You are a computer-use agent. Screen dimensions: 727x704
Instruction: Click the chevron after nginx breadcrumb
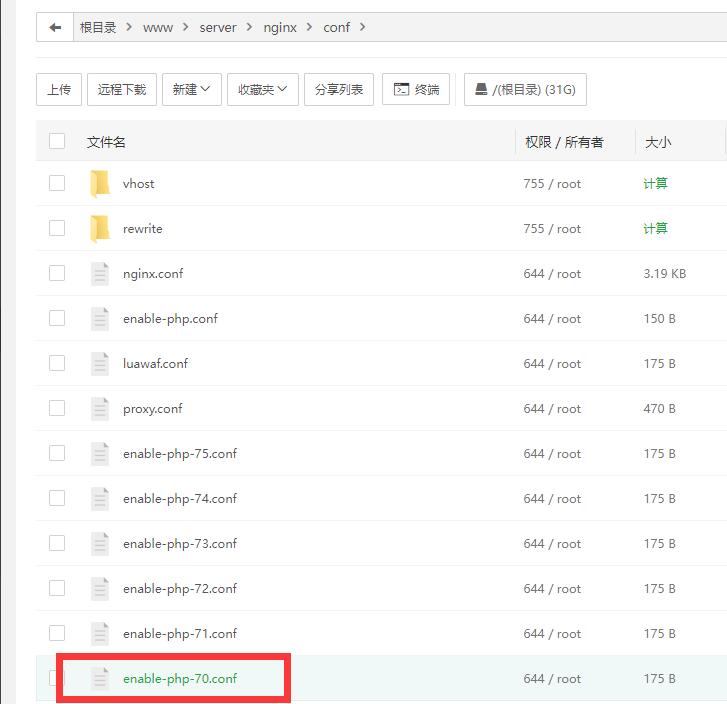click(x=309, y=27)
